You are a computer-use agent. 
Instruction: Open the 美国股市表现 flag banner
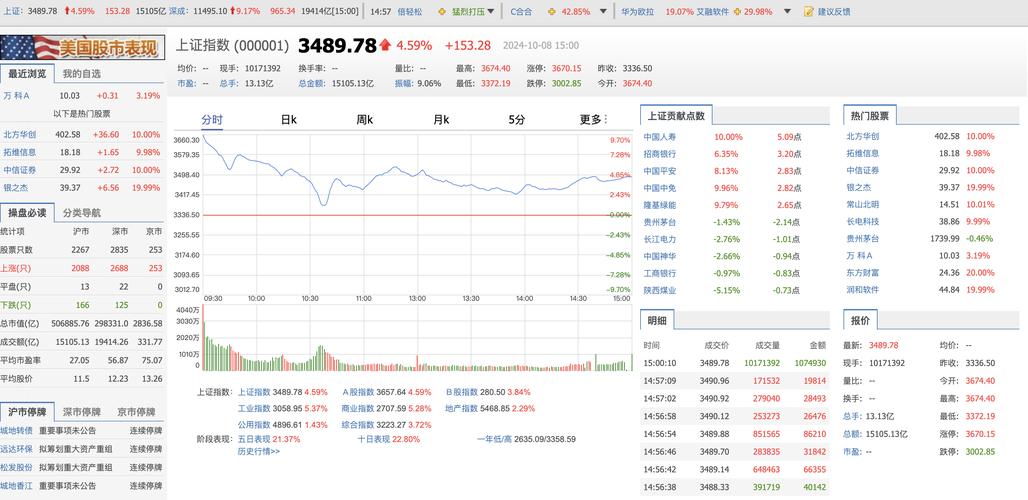(83, 47)
